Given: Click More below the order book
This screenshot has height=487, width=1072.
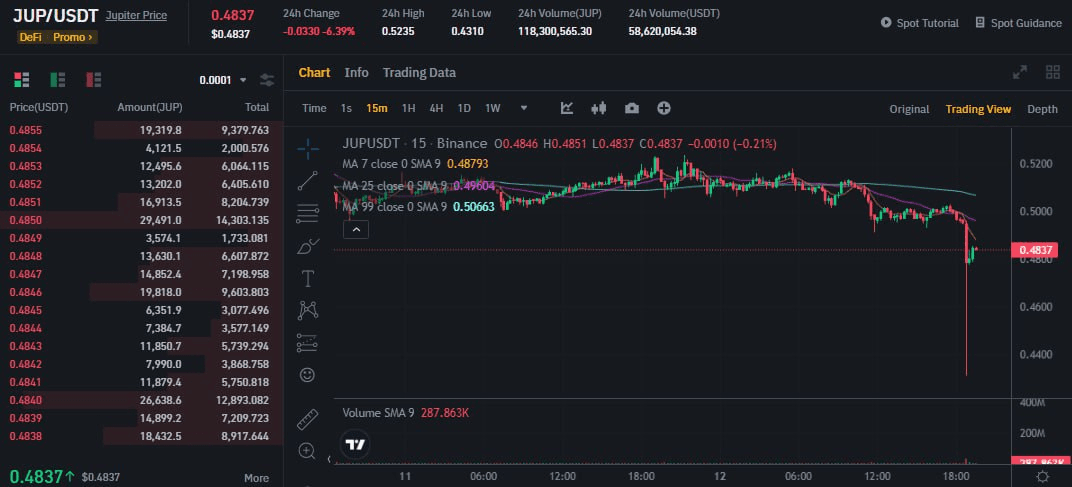Looking at the screenshot, I should (x=256, y=478).
